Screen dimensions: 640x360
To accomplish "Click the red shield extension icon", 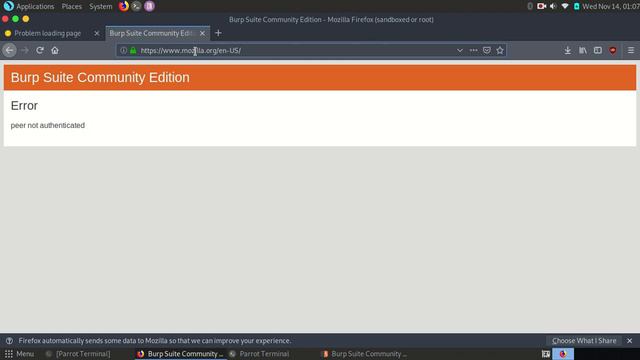I will (x=613, y=50).
